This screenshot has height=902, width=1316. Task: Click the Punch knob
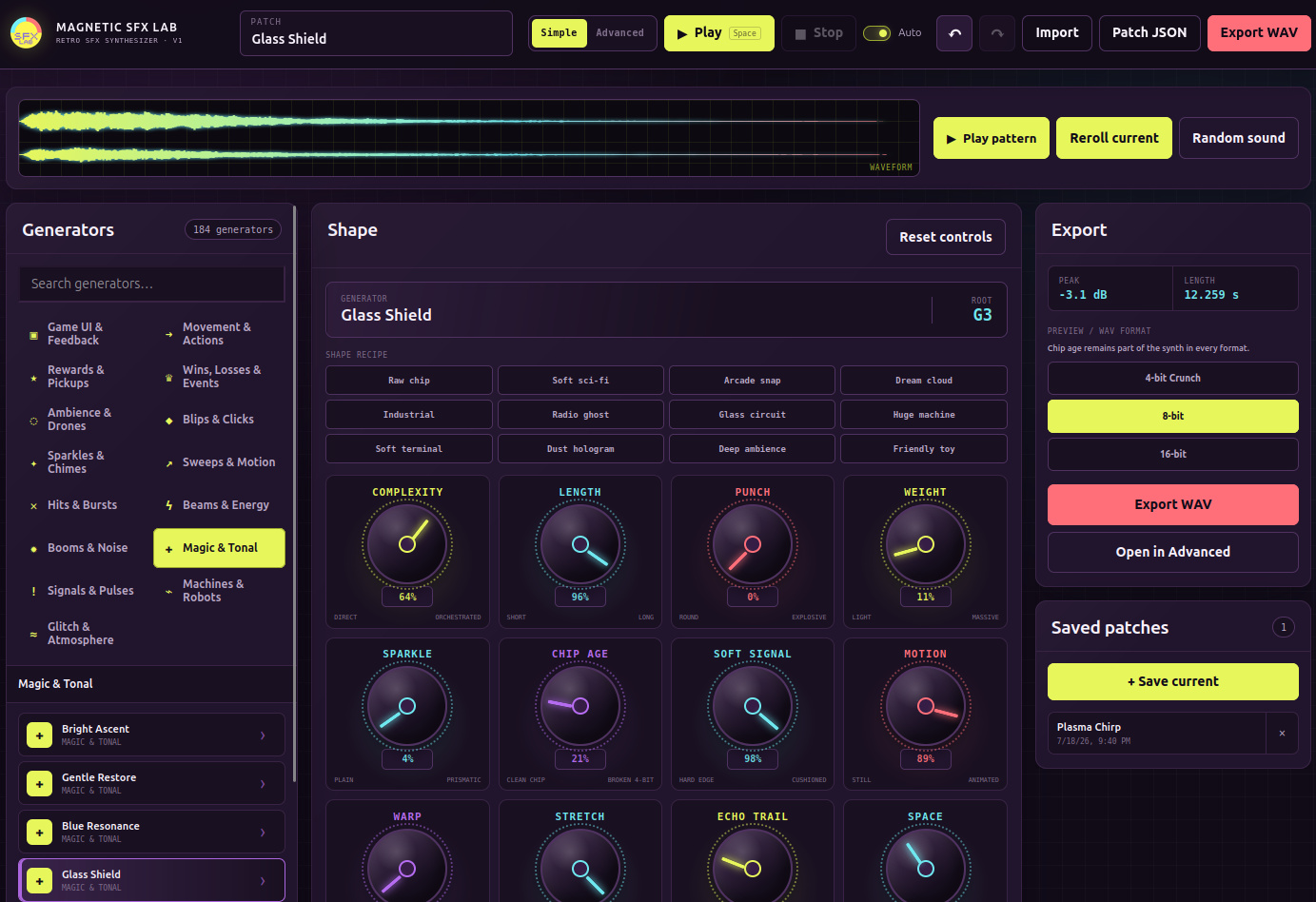click(753, 544)
